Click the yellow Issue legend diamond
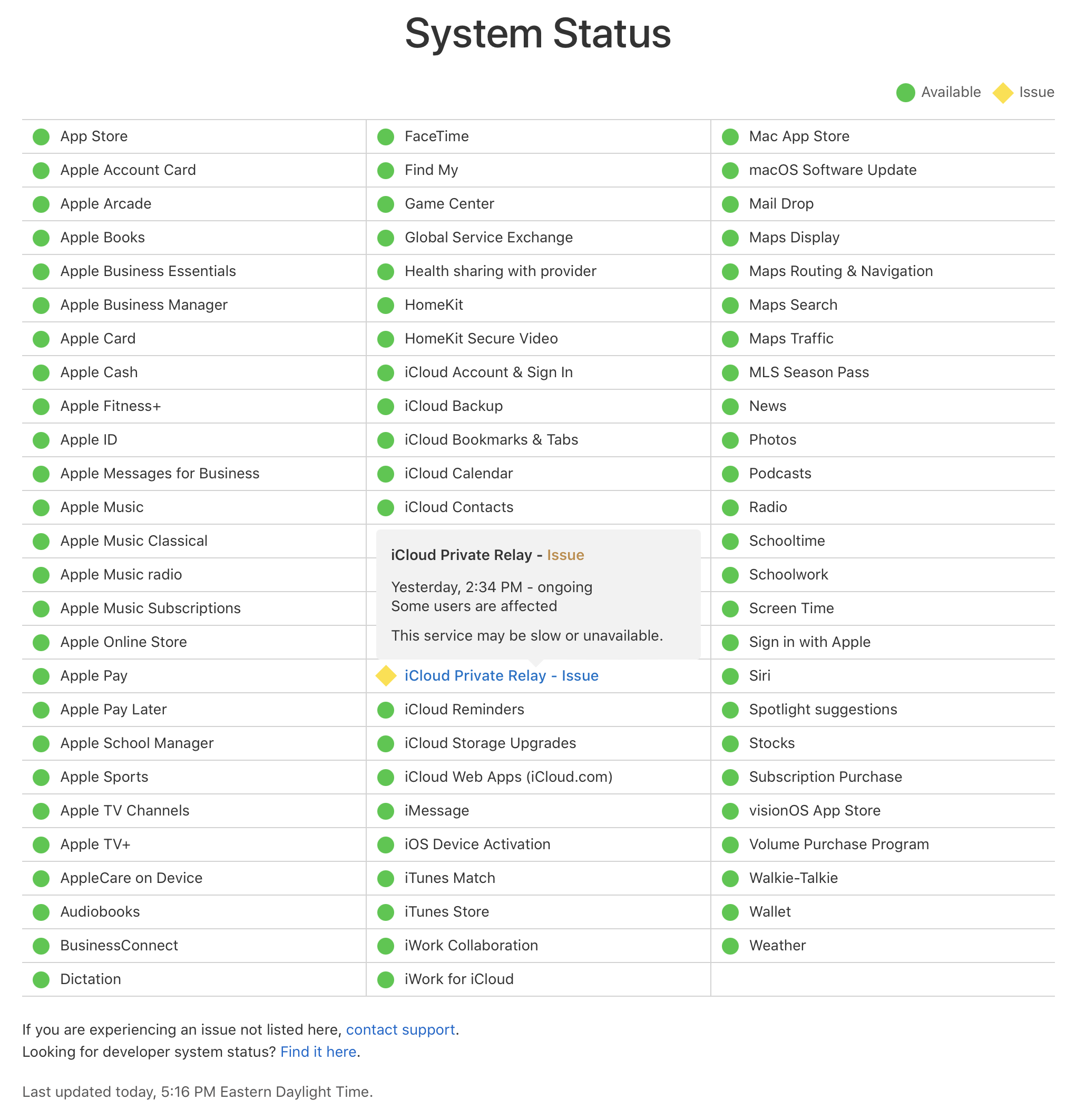Screen dimensions: 1076x1120 (x=1002, y=93)
